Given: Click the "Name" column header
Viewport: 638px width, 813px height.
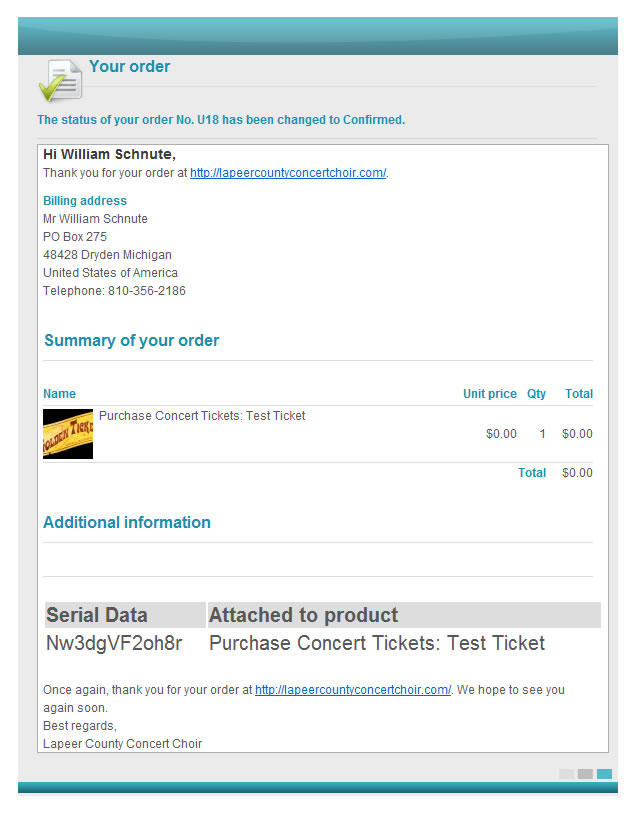Looking at the screenshot, I should [x=59, y=394].
